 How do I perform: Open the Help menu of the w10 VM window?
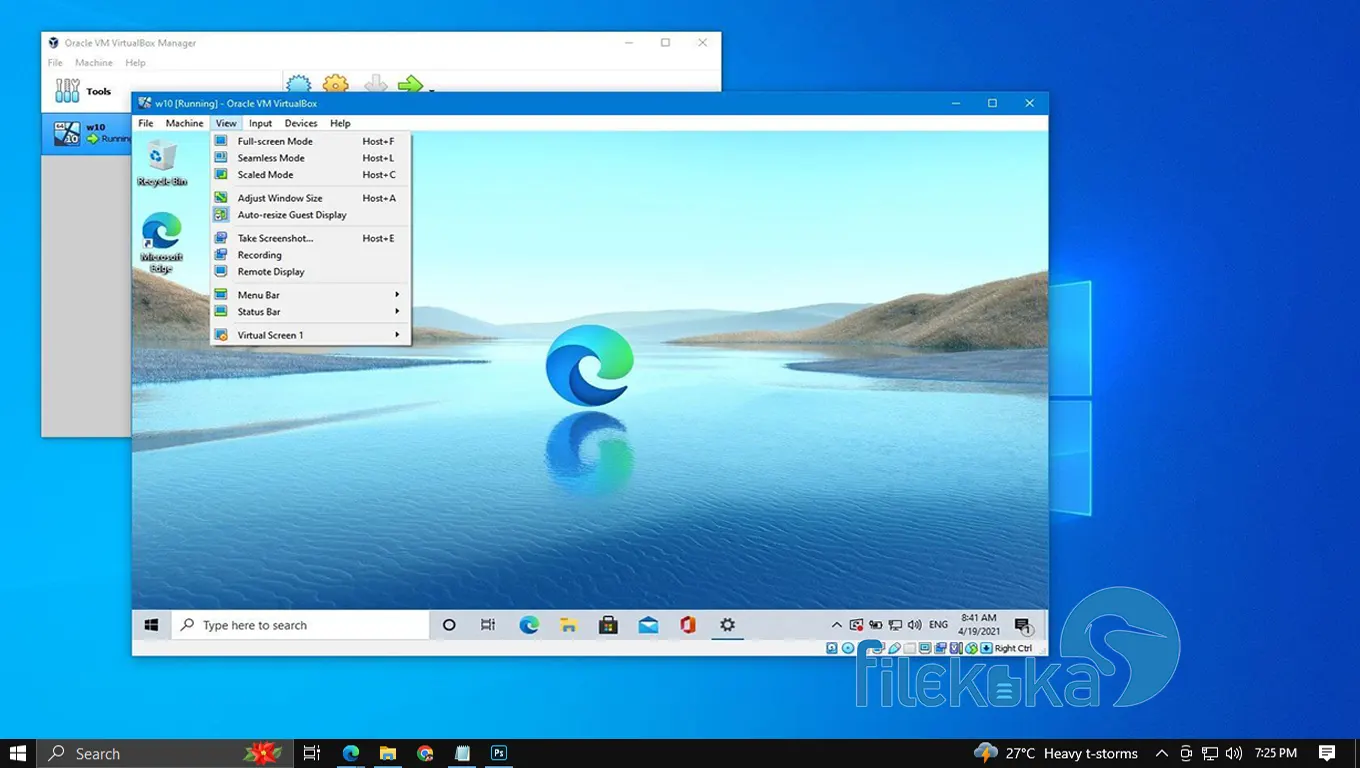[340, 123]
